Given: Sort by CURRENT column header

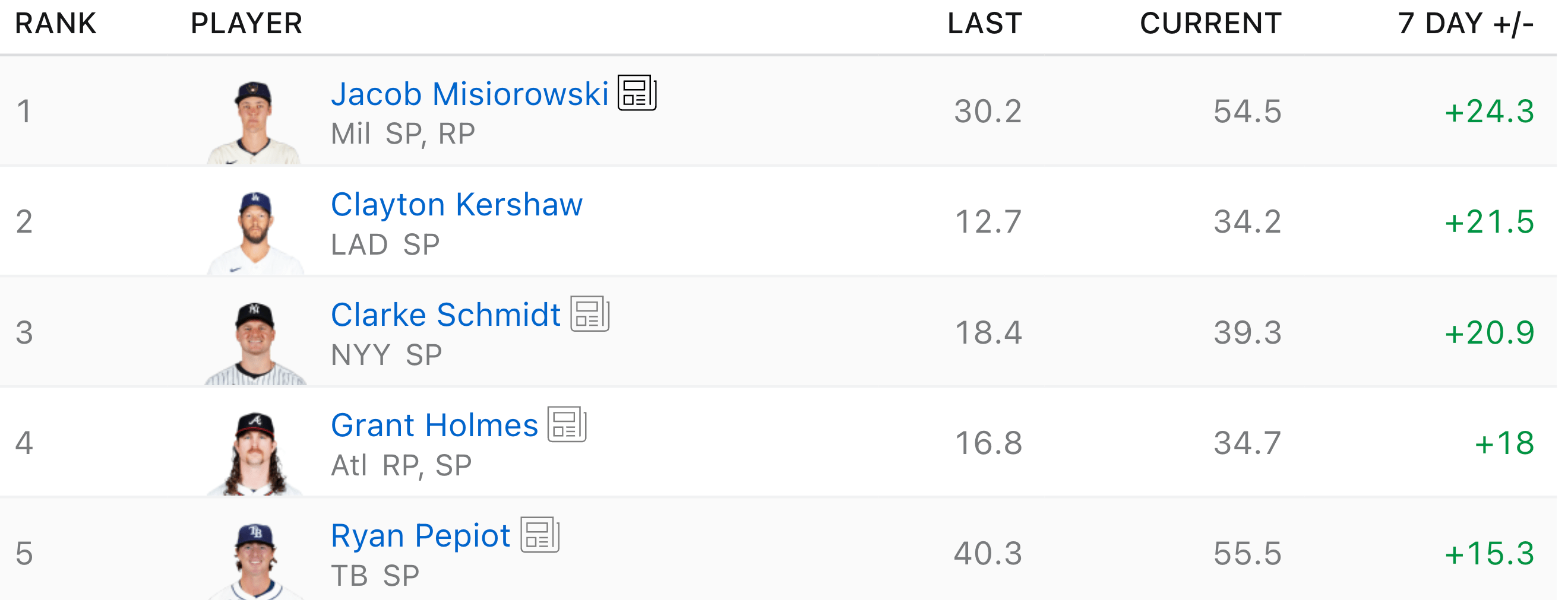Looking at the screenshot, I should click(1210, 24).
